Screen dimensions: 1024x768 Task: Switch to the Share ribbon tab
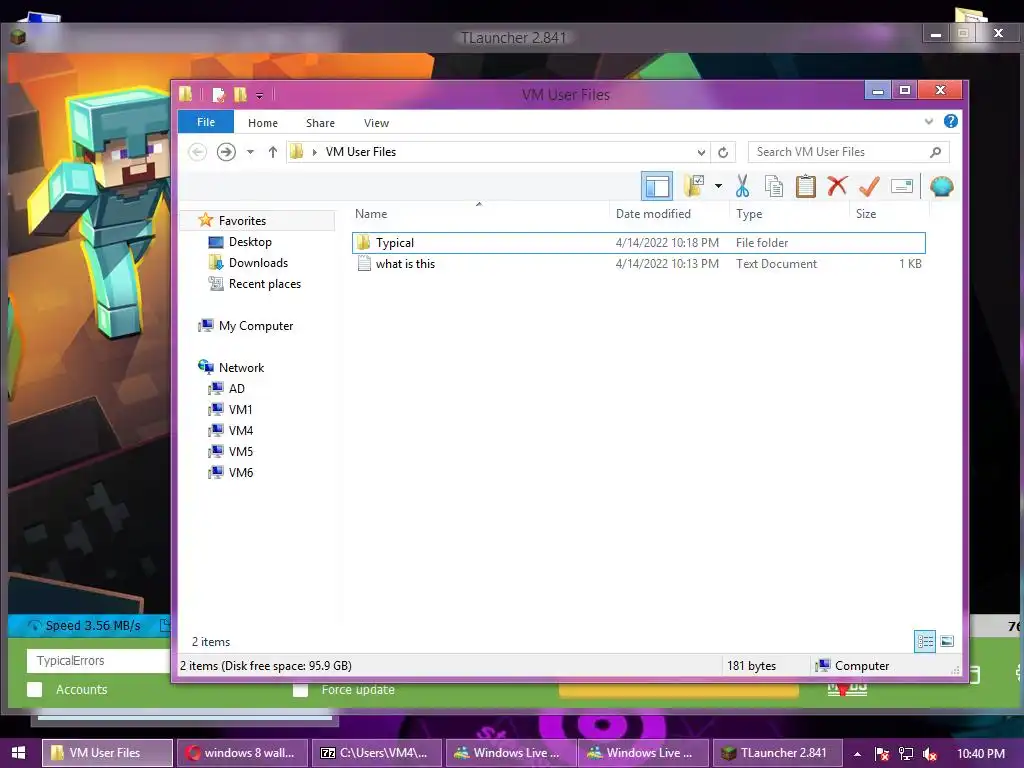320,123
